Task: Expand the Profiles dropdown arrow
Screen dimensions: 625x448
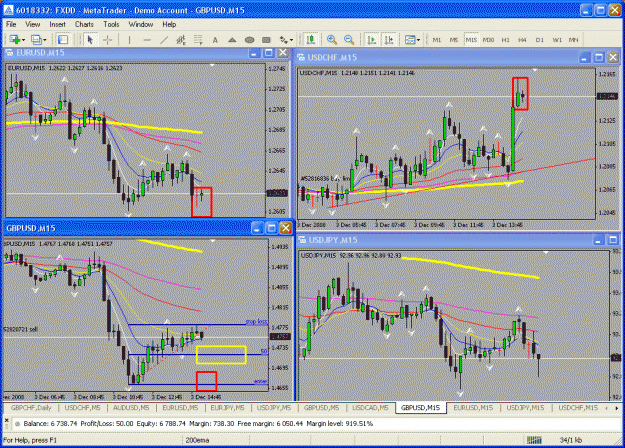Action: pyautogui.click(x=44, y=40)
